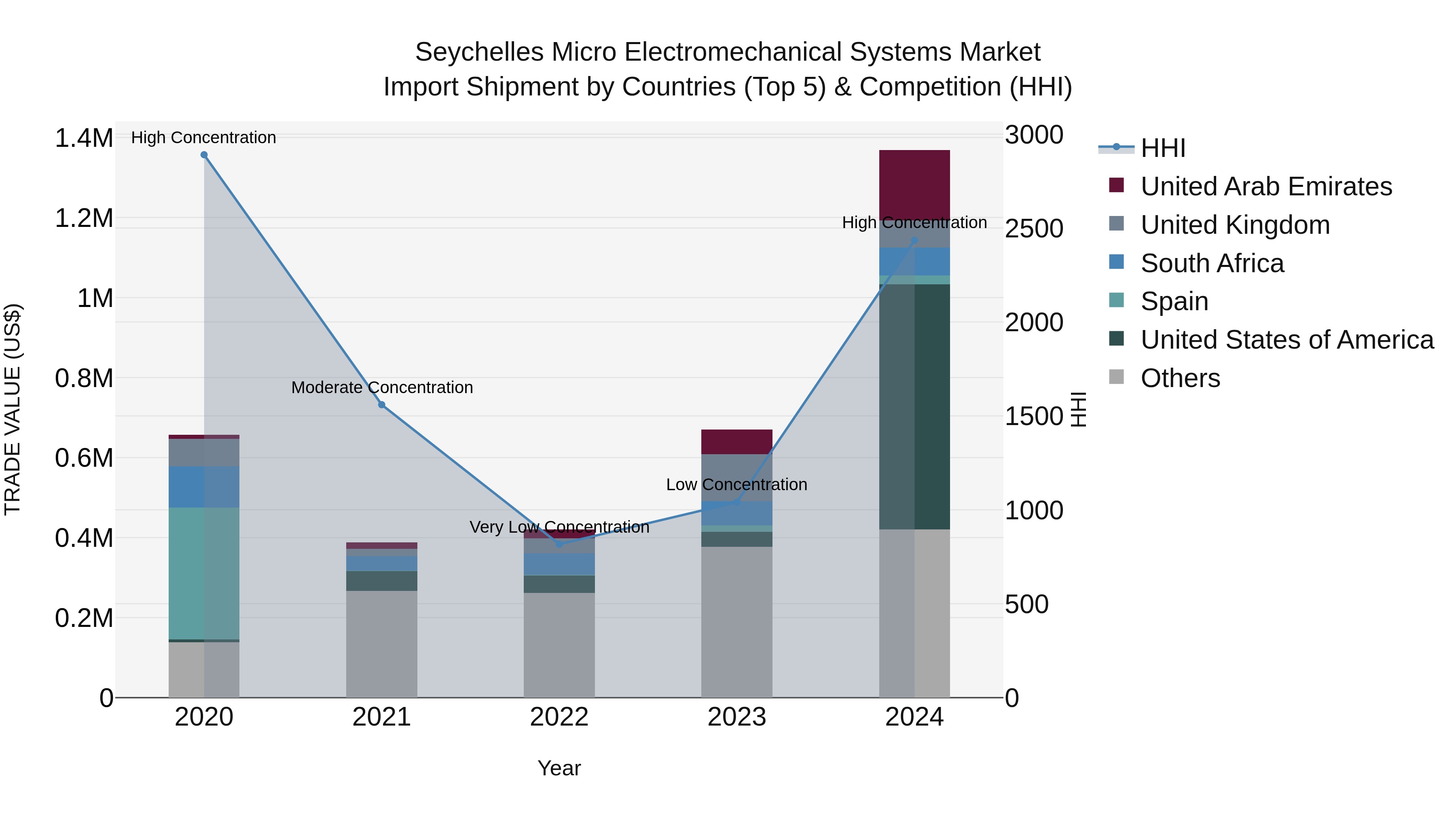Click the 'Low Concentration' annotation
This screenshot has width=1456, height=819.
click(x=736, y=485)
